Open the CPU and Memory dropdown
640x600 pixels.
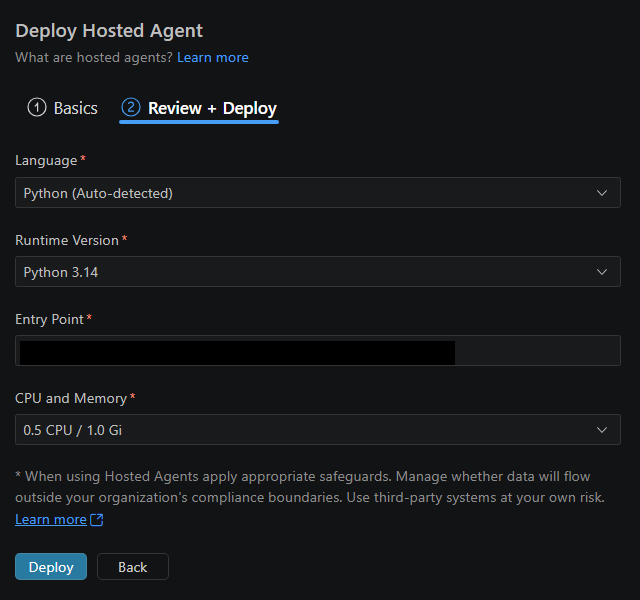pyautogui.click(x=318, y=430)
